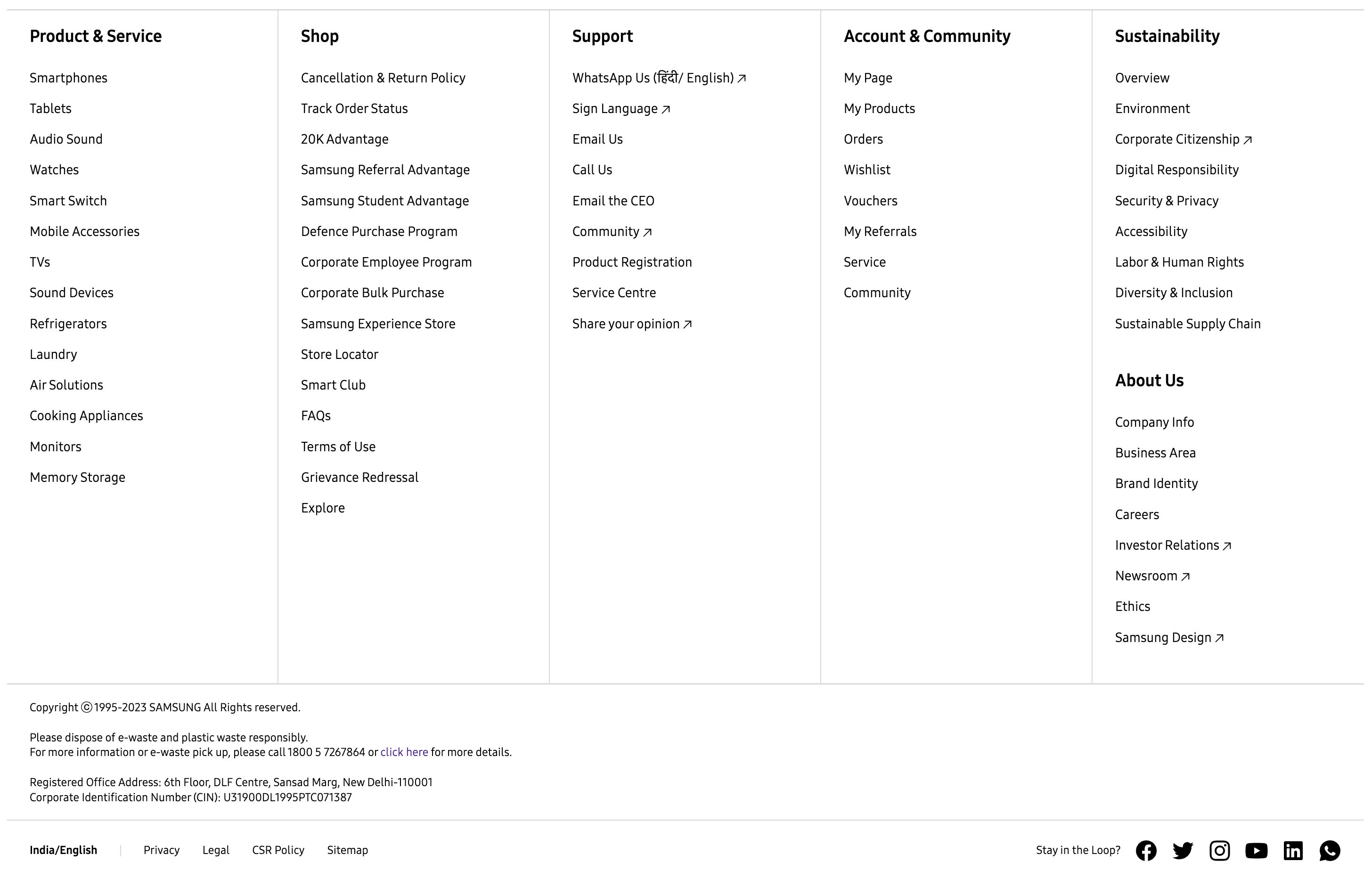Open the Investor Relations external link

(1172, 545)
